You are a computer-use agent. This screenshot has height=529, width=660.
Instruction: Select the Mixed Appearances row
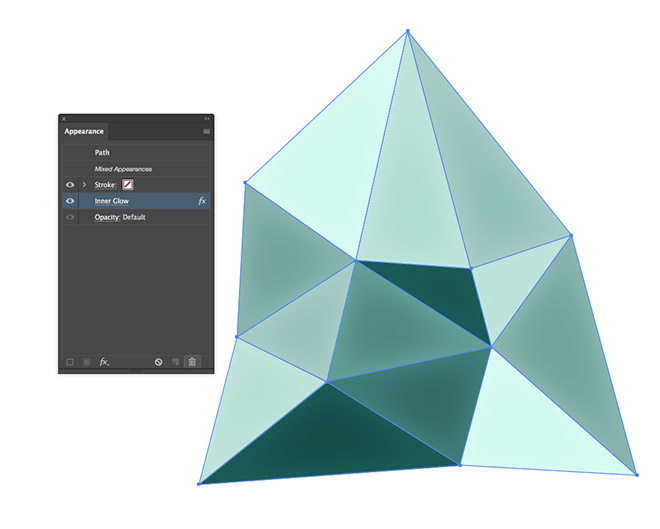[136, 169]
